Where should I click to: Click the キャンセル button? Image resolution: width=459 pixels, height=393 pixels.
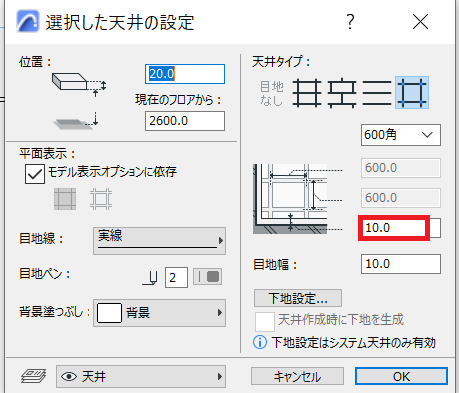click(297, 377)
